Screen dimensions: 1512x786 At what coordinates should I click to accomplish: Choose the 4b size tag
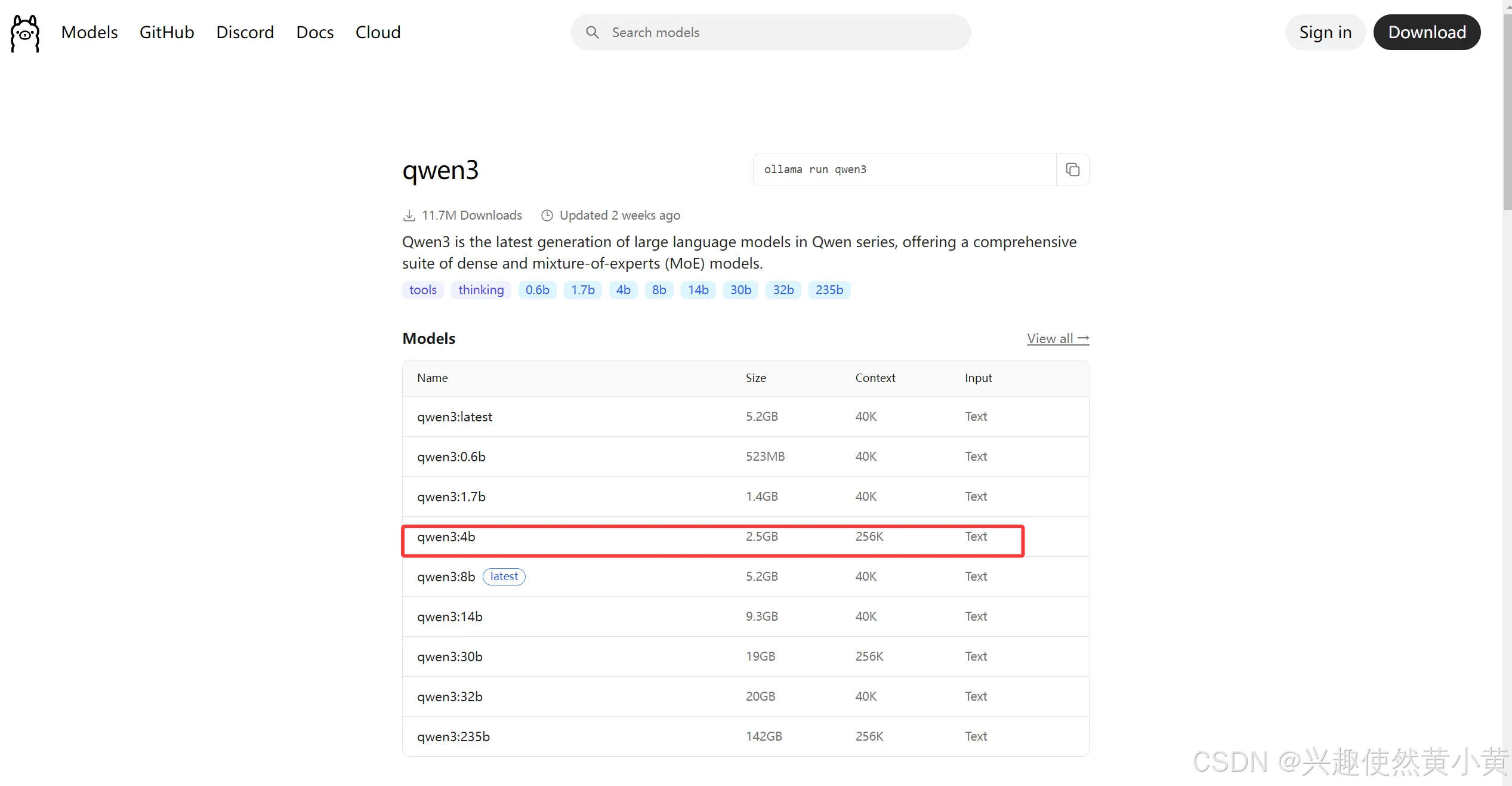[x=623, y=290]
